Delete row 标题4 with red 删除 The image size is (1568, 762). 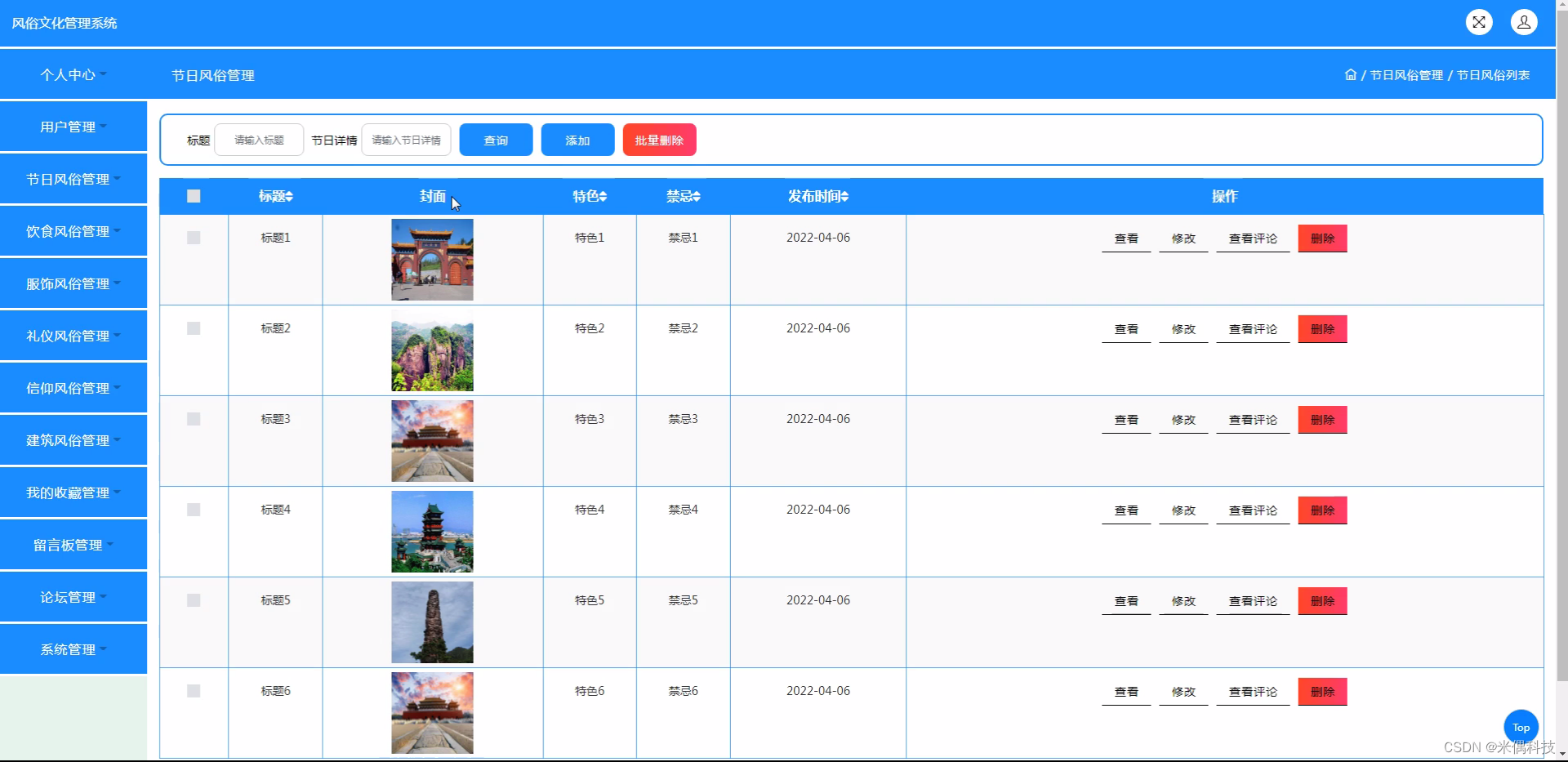click(x=1322, y=510)
